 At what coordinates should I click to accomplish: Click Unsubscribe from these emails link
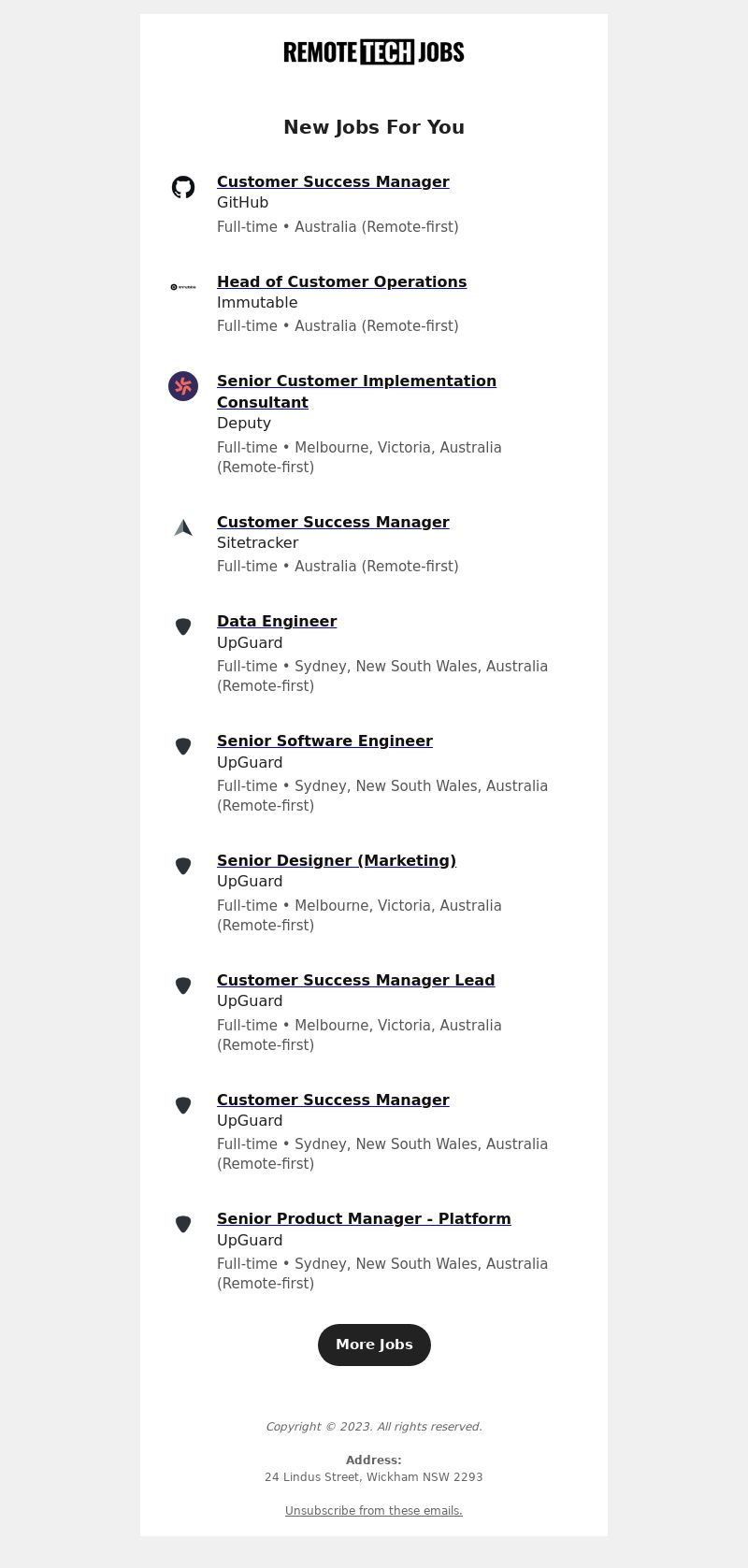coord(374,1511)
